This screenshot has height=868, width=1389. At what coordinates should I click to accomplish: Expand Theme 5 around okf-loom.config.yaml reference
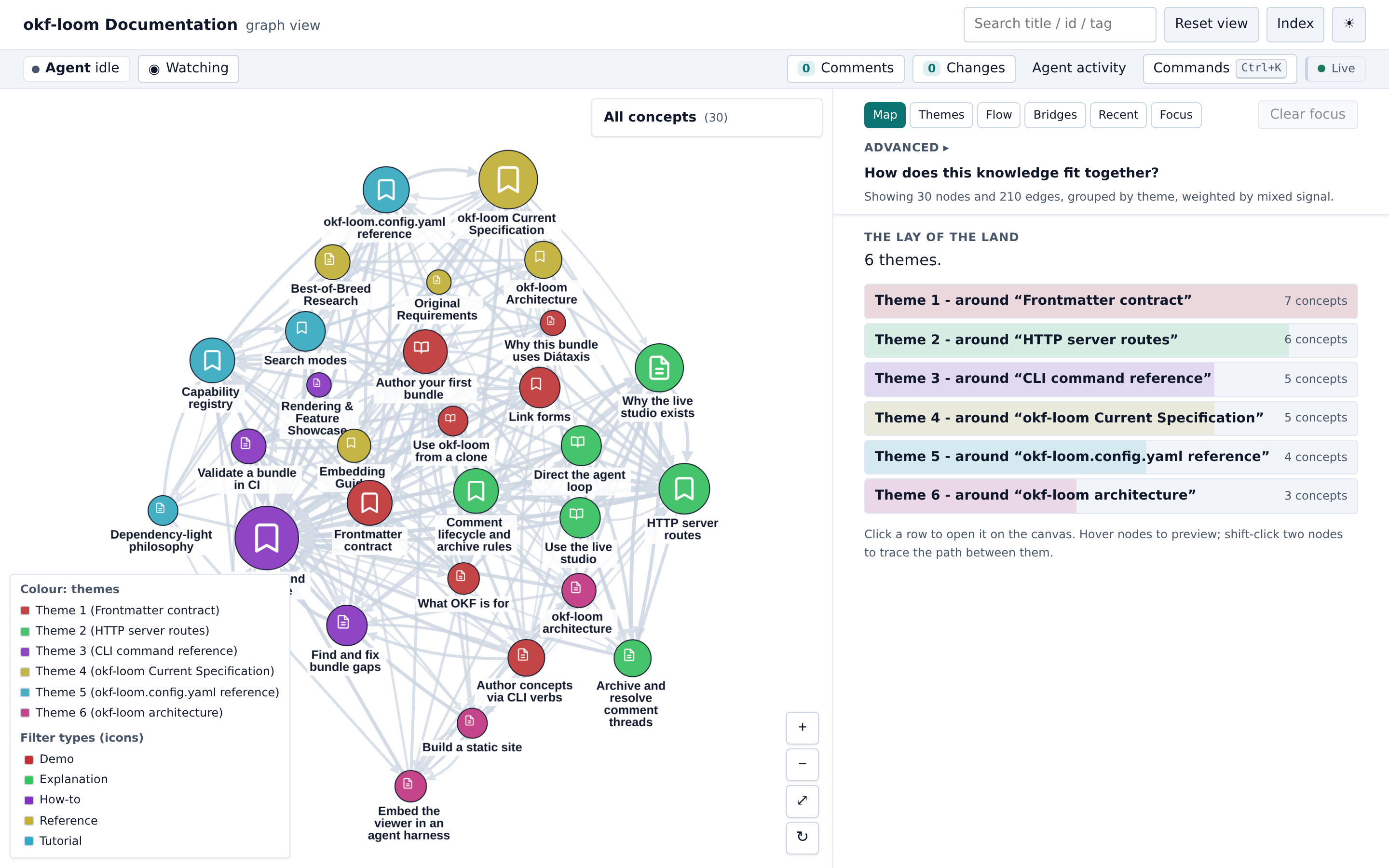pos(1110,457)
